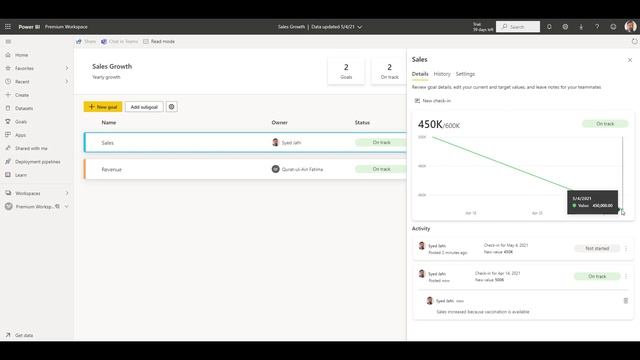640x360 pixels.
Task: Select the Revenue goal row
Action: [245, 169]
